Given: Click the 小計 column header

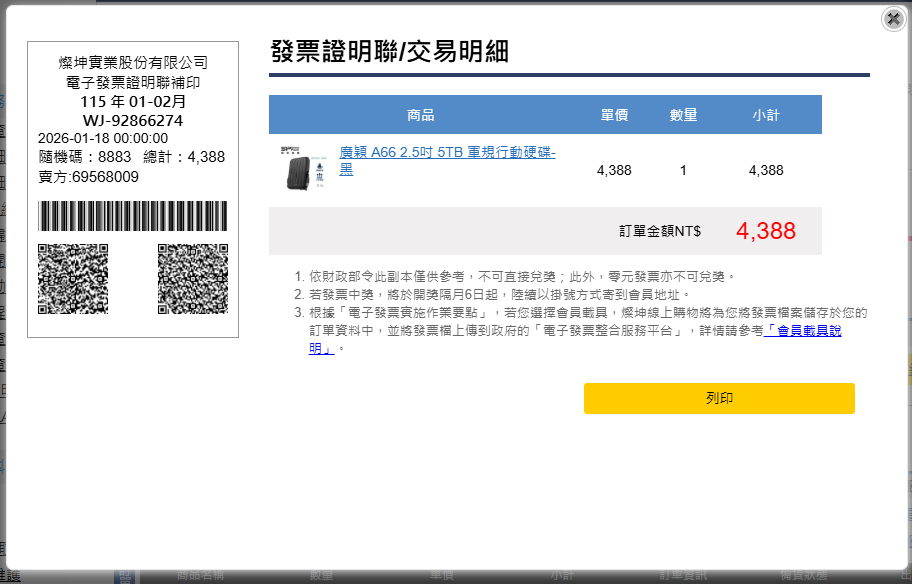Looking at the screenshot, I should pos(766,115).
